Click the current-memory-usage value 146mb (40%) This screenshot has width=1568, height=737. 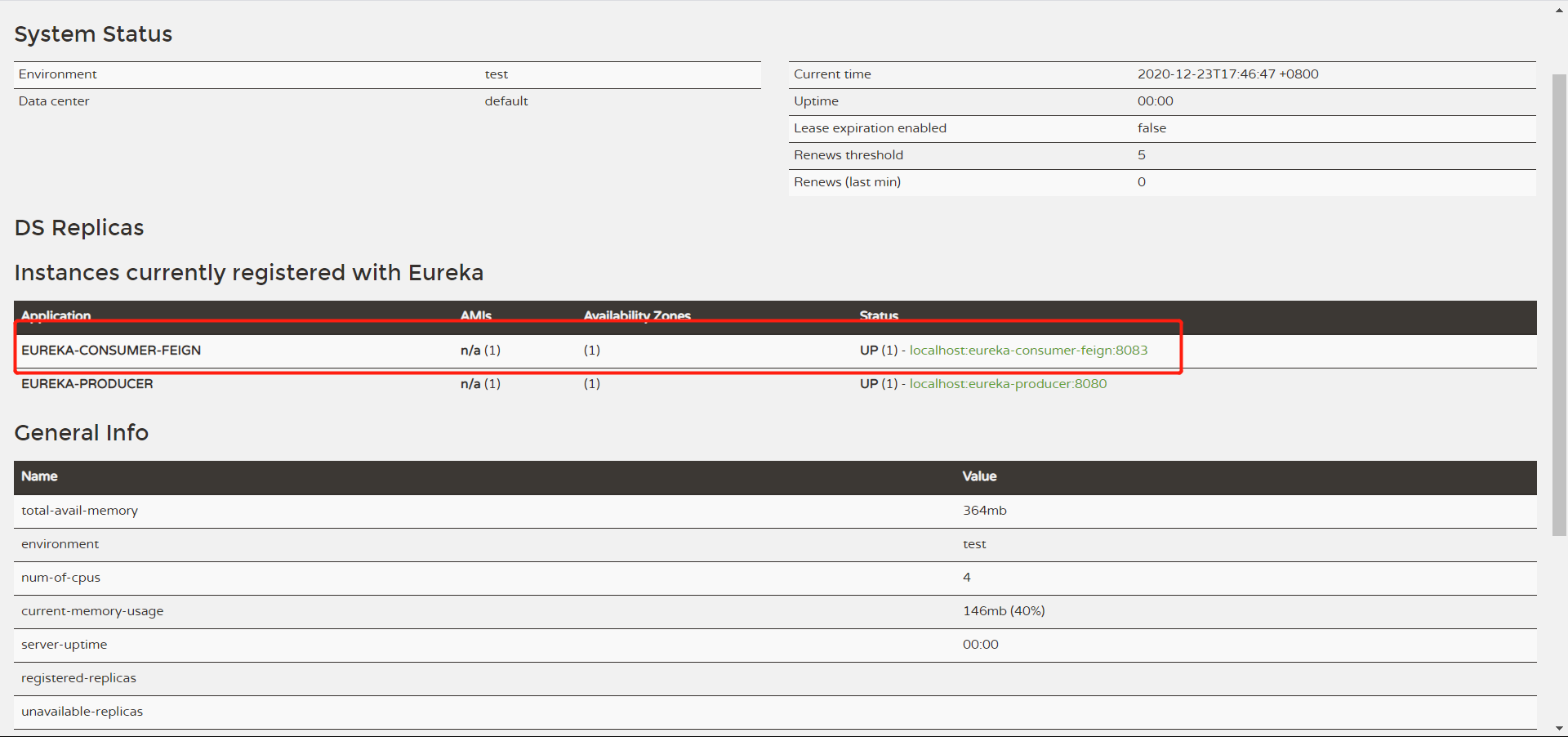1004,610
